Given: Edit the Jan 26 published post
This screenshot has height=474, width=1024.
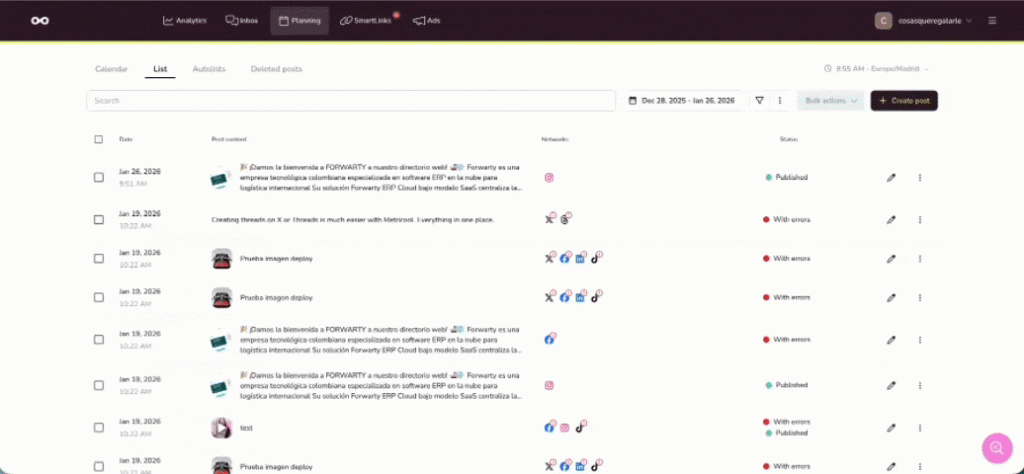Looking at the screenshot, I should (891, 177).
